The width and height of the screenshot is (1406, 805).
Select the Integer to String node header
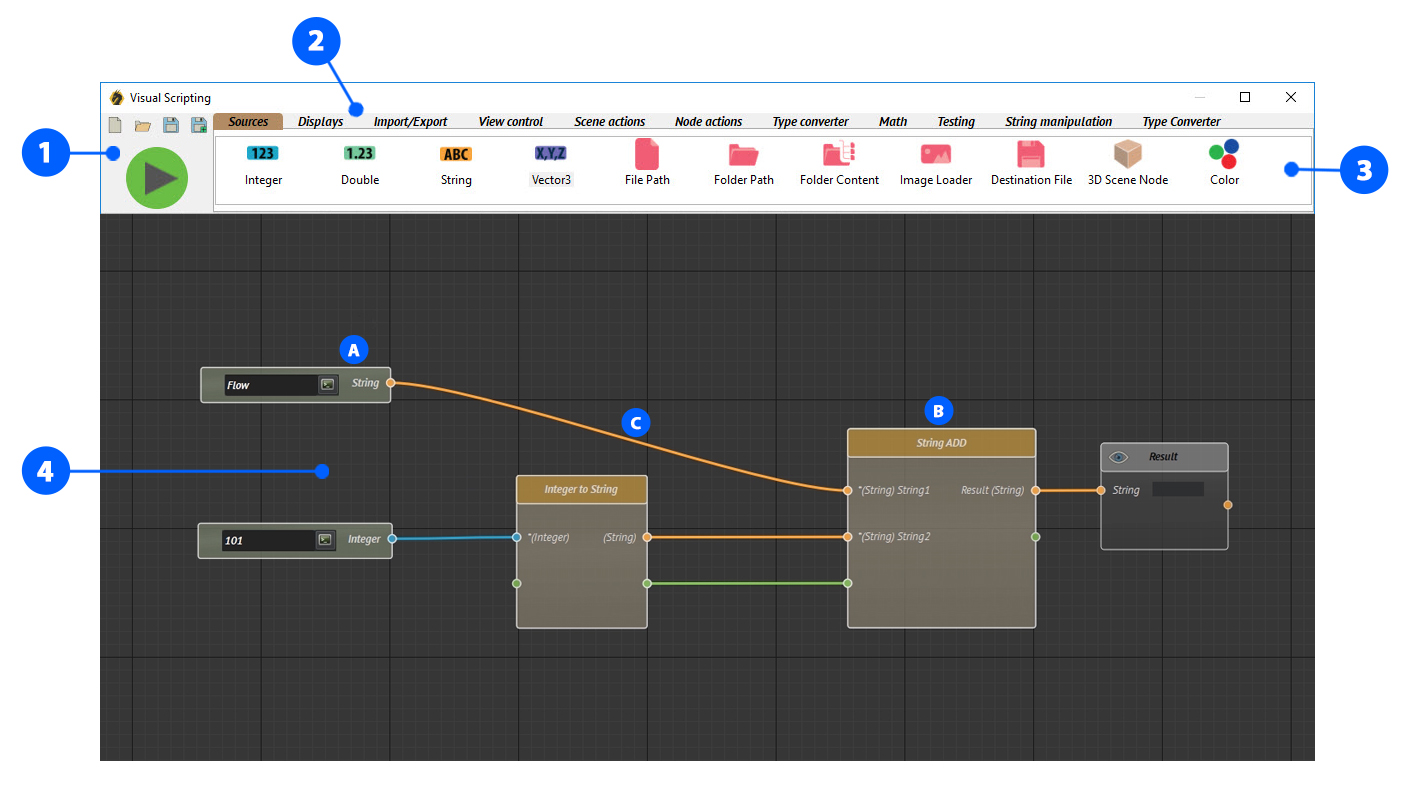pyautogui.click(x=581, y=490)
